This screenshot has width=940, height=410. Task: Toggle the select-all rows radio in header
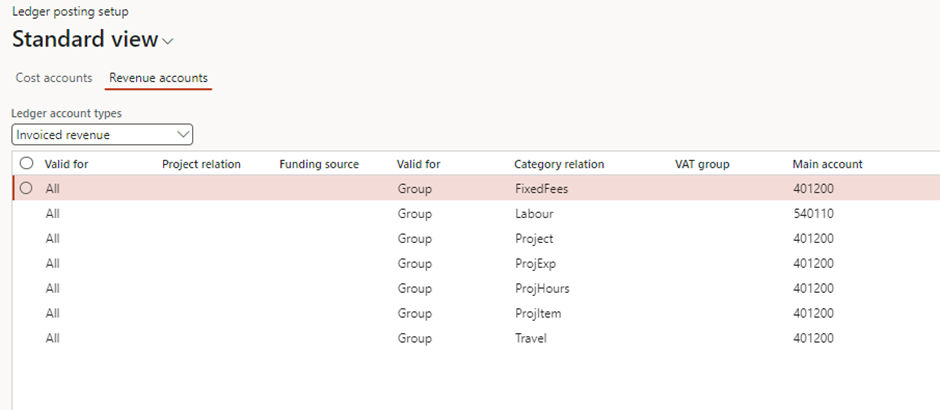point(26,163)
